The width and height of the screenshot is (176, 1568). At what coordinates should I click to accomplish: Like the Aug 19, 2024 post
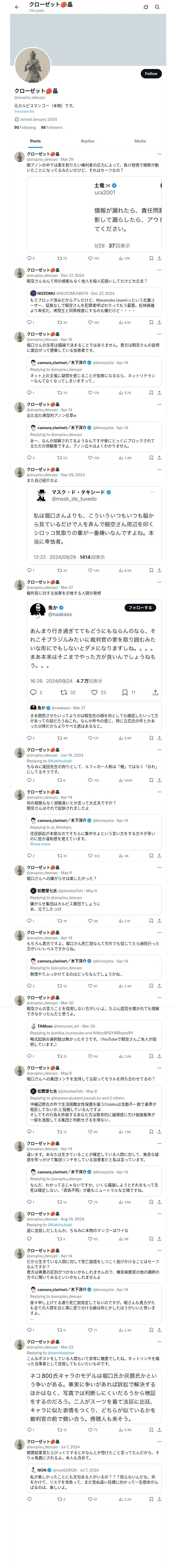[90, 1239]
